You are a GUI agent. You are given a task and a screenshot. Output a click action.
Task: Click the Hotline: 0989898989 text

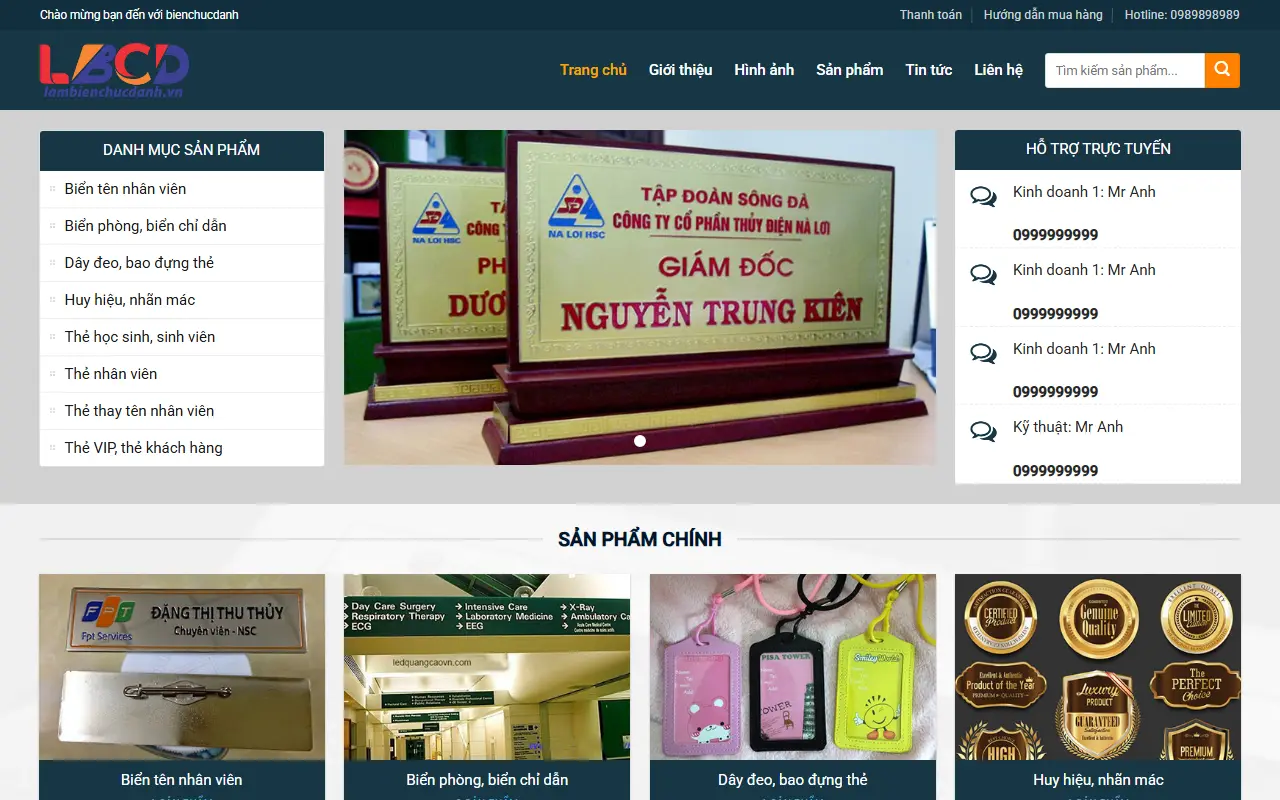1182,15
